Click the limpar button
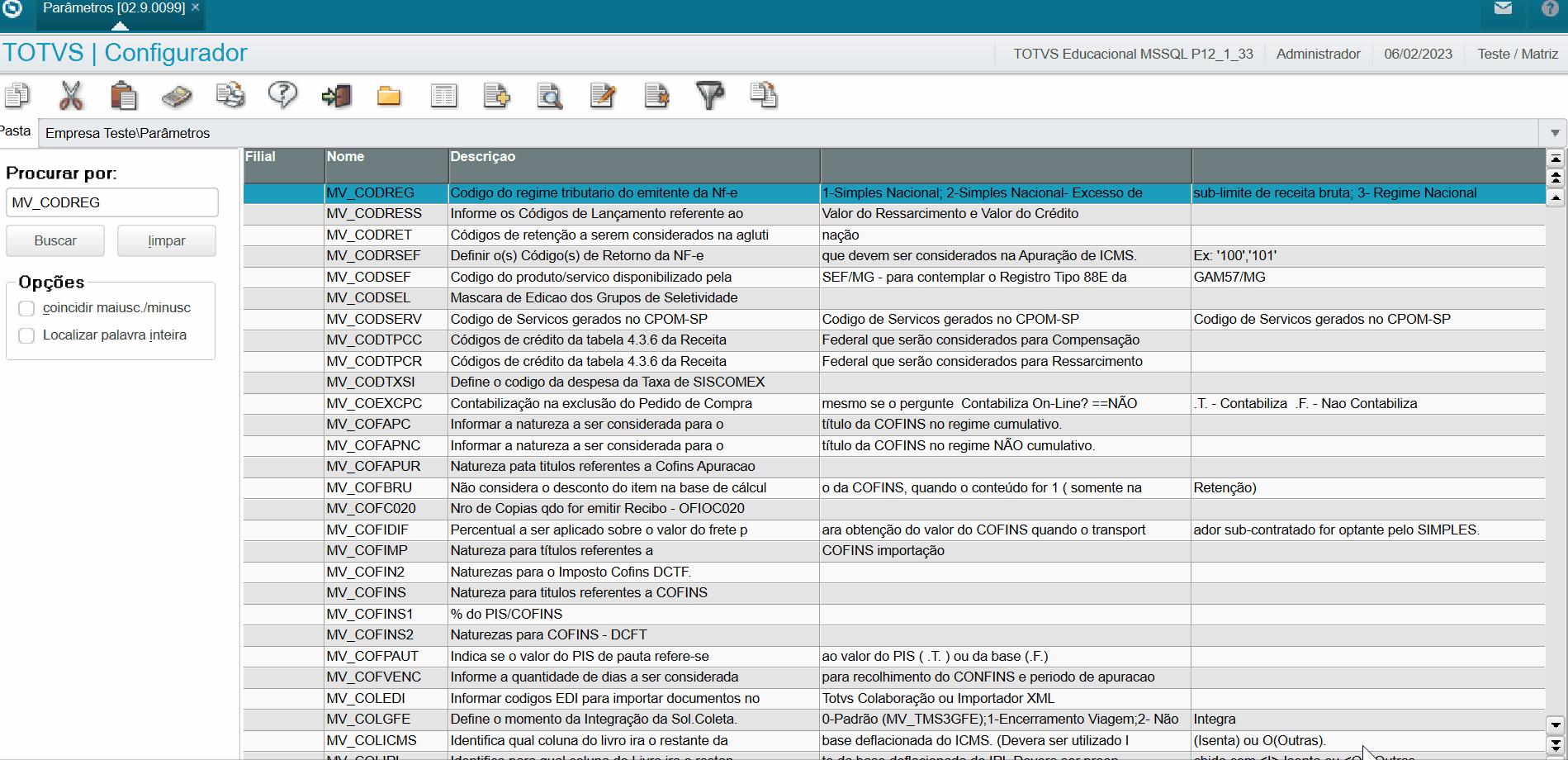This screenshot has width=1568, height=760. click(167, 240)
